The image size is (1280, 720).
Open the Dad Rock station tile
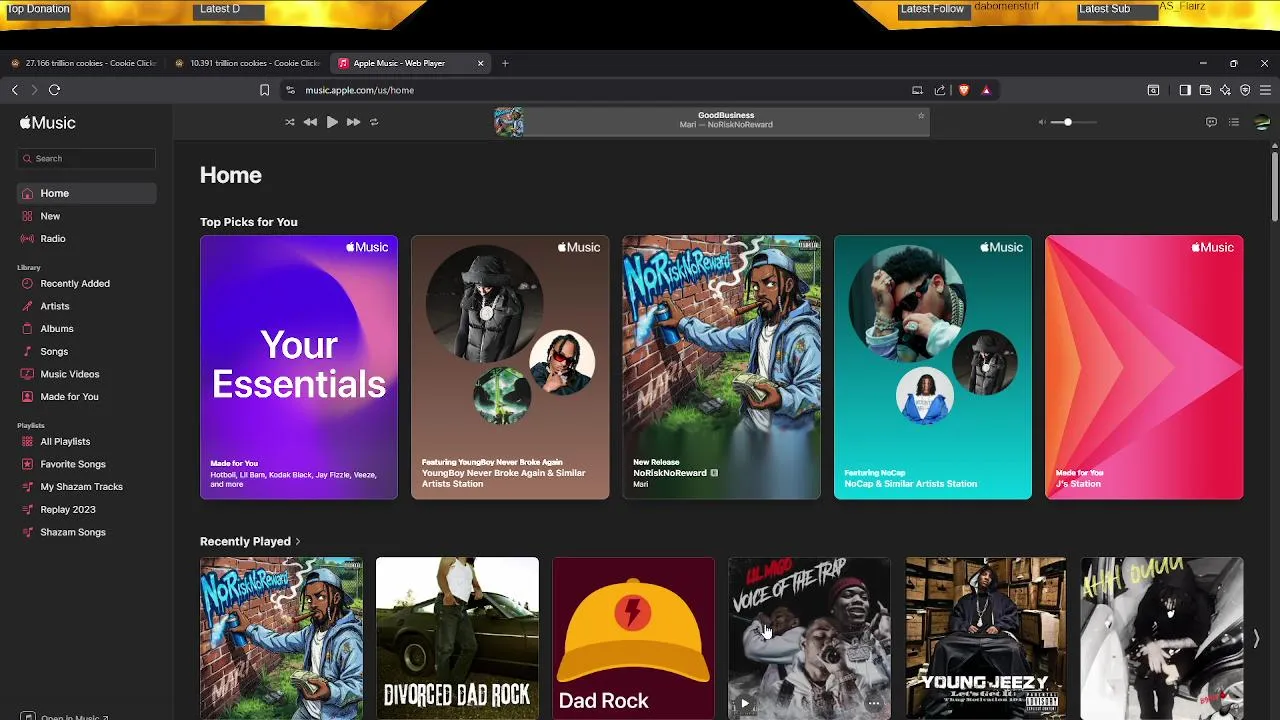(x=634, y=638)
